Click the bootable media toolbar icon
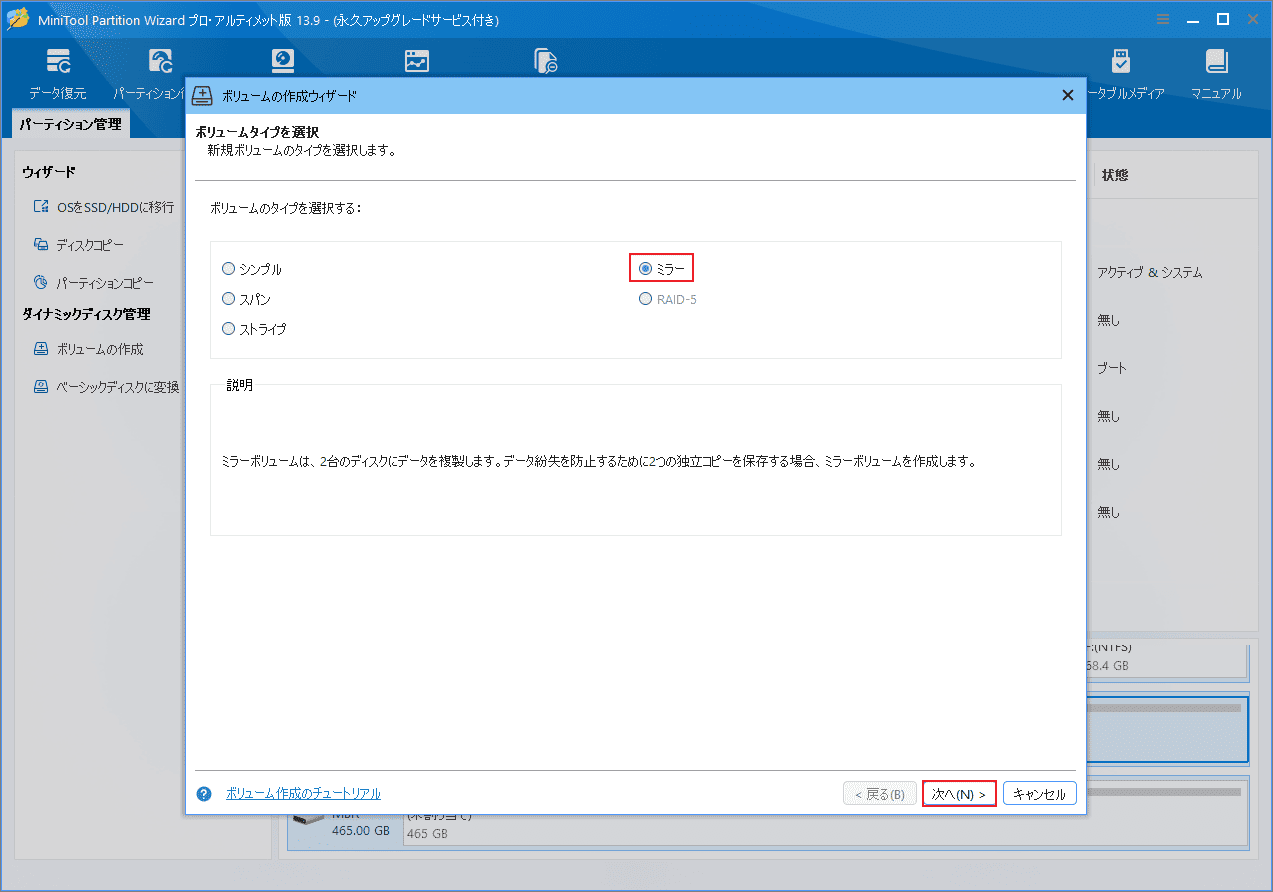The height and width of the screenshot is (892, 1273). (x=1121, y=61)
